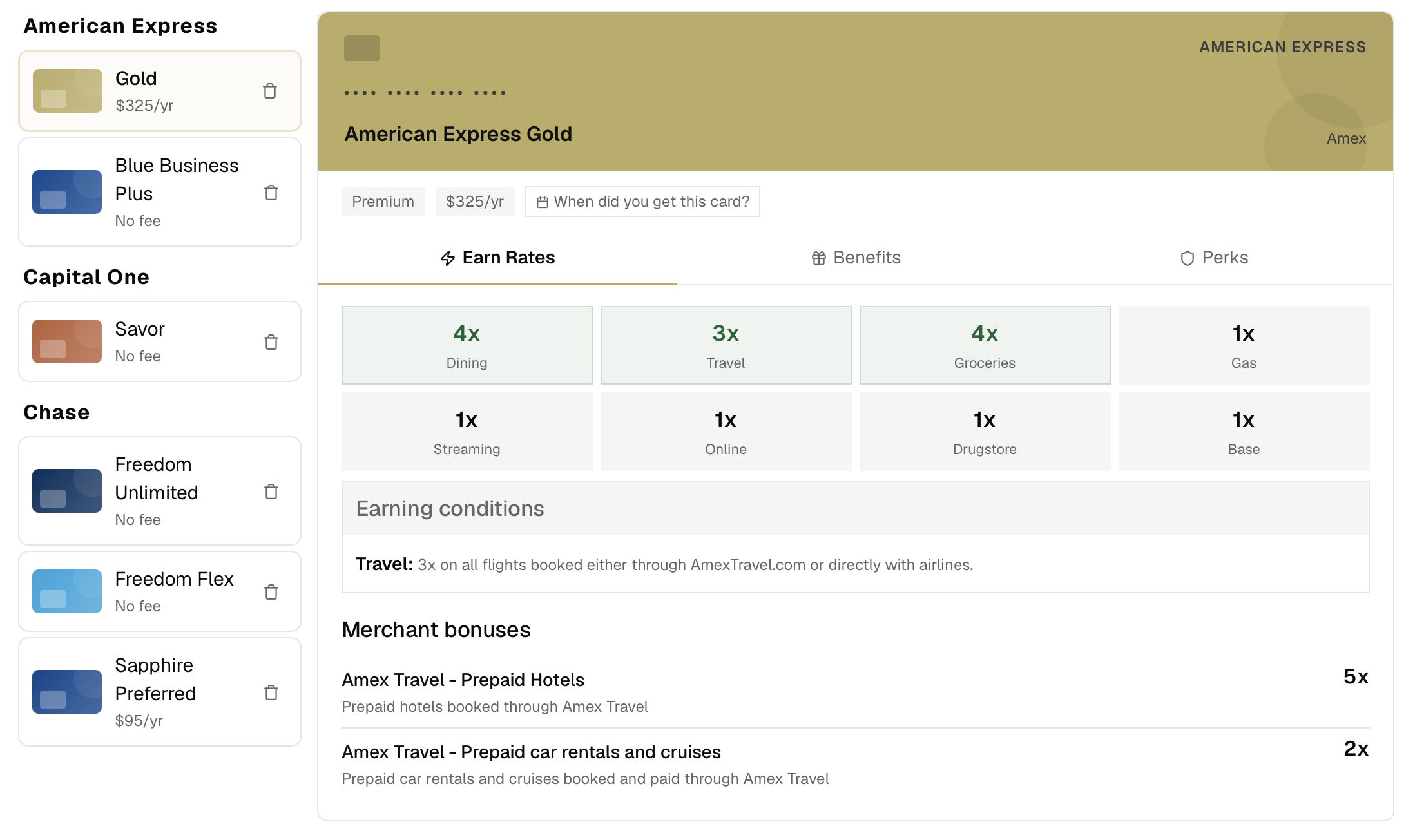Click the Chase issuer heading
This screenshot has height=840, width=1415.
pos(57,412)
